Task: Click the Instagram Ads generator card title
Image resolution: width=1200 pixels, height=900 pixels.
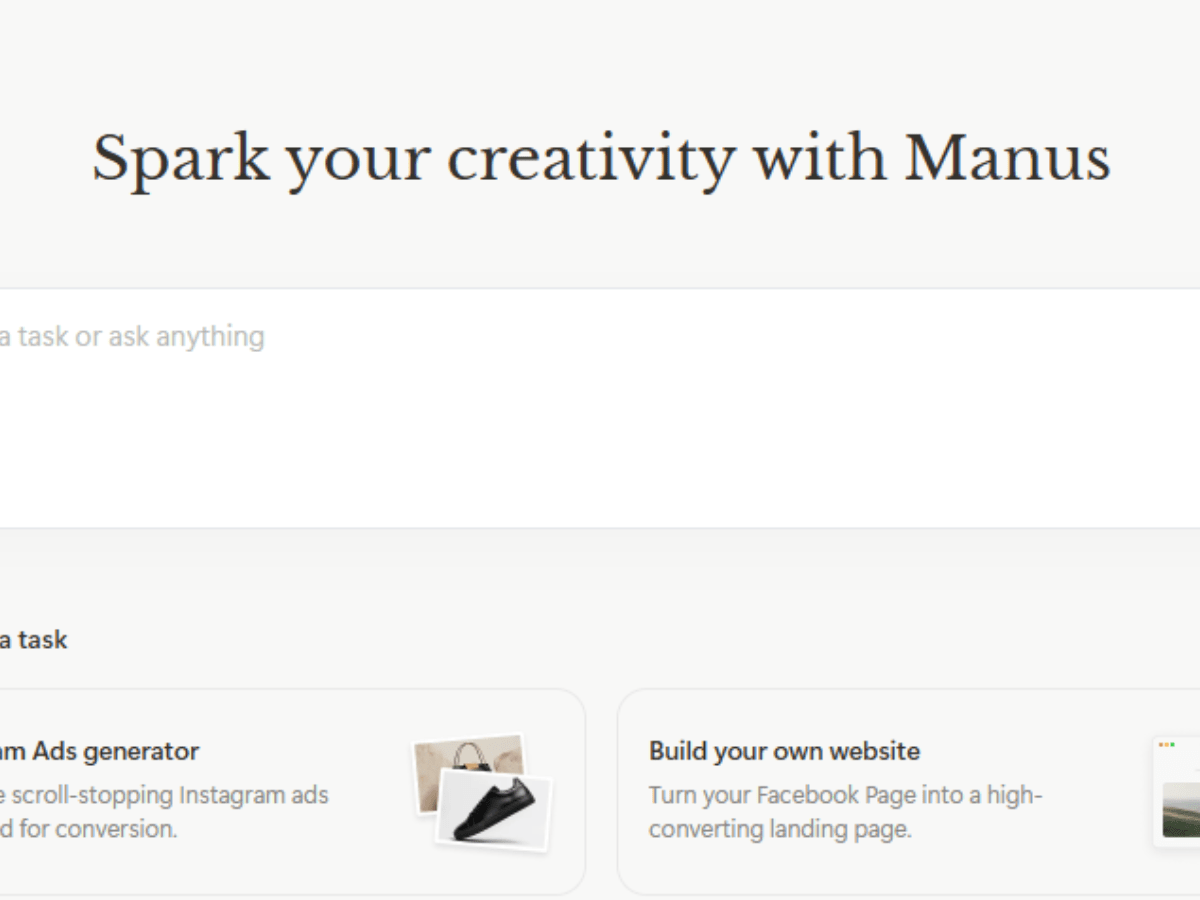Action: click(x=100, y=751)
